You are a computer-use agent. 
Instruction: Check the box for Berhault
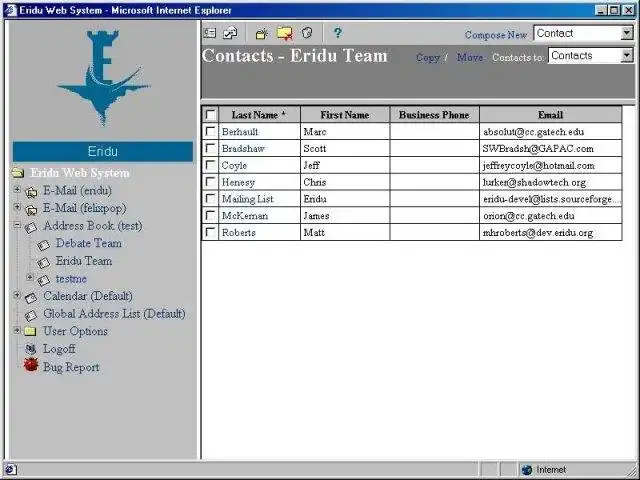[211, 131]
